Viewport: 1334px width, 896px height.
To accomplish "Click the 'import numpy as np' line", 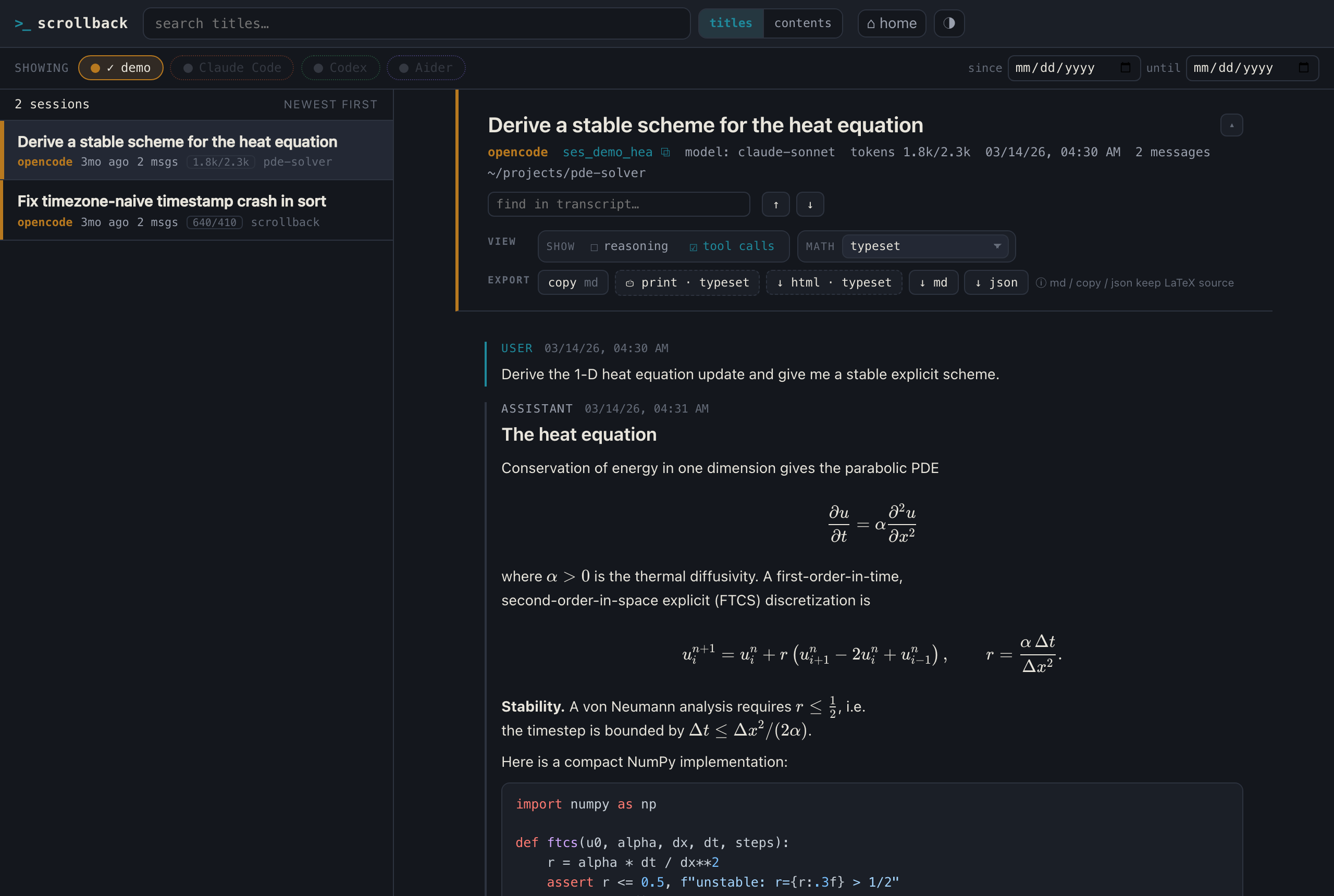I will pos(585,804).
